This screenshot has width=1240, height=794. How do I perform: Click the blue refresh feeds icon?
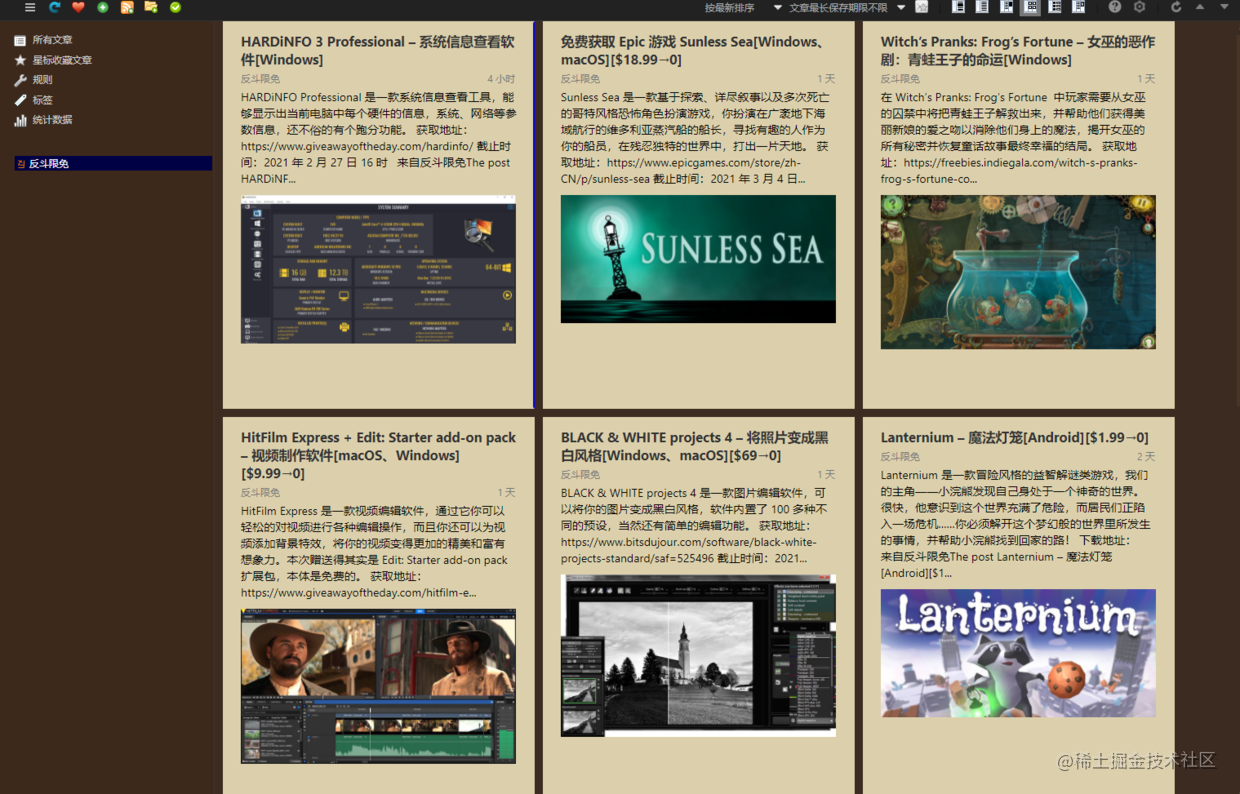point(55,7)
